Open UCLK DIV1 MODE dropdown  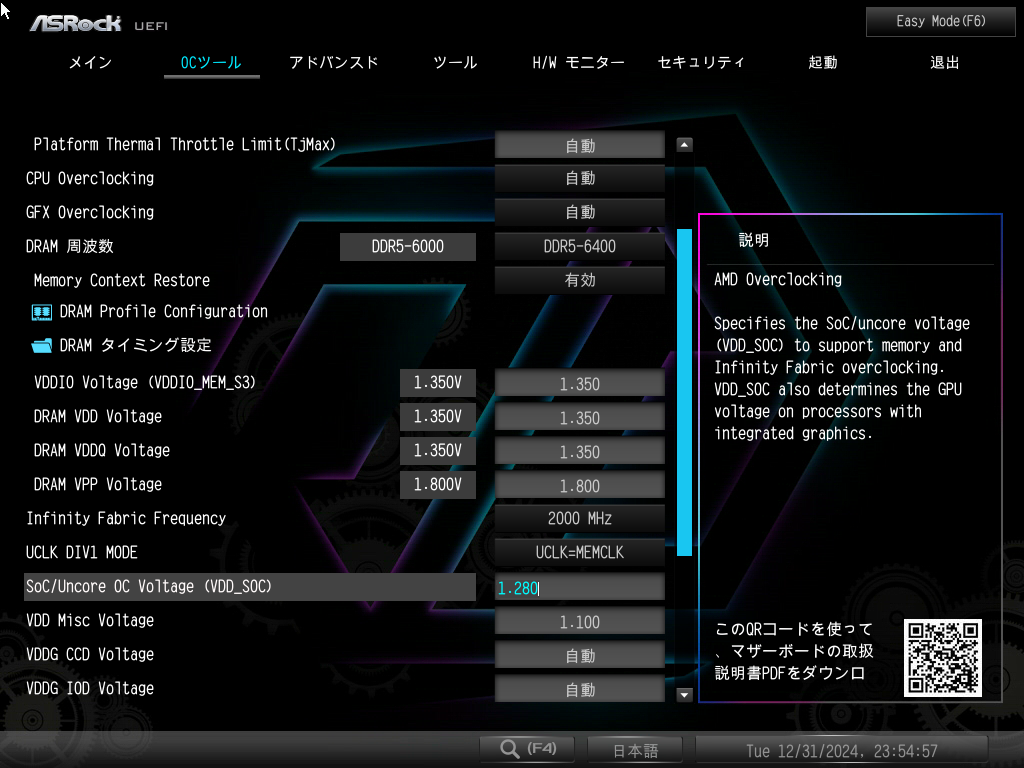click(x=580, y=552)
